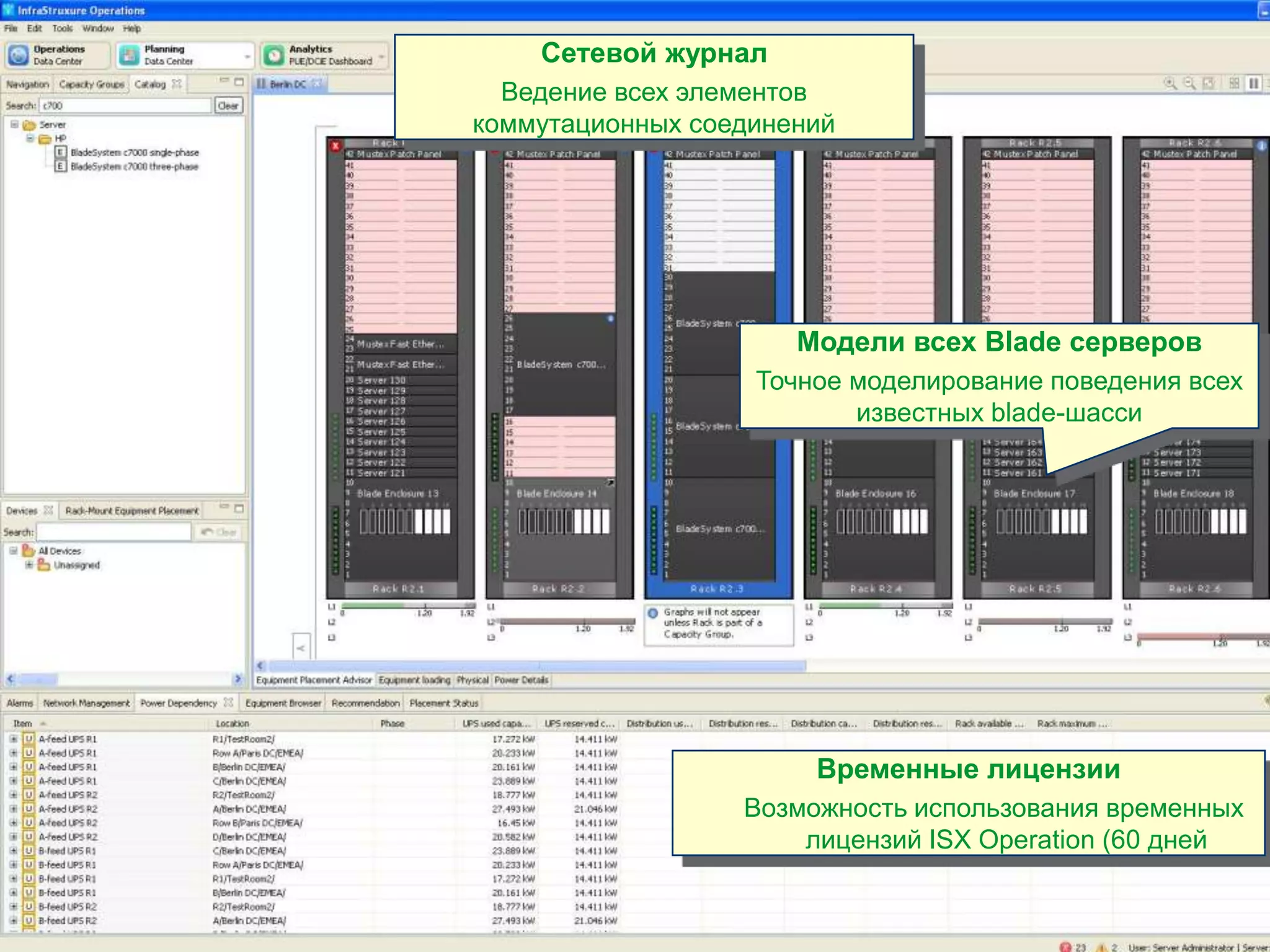Select BladeSystem c7000 three-phase catalog item

coord(134,167)
